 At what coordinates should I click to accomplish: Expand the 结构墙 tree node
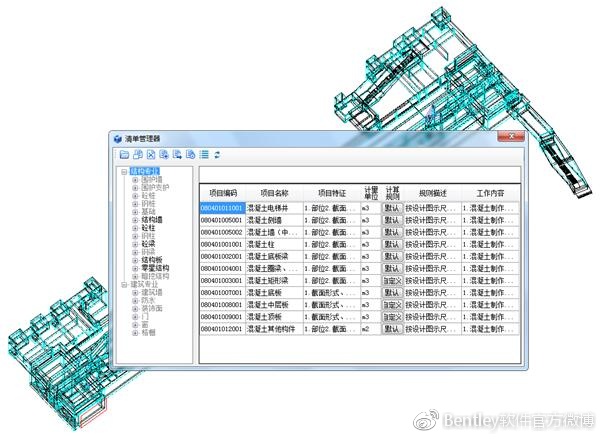pyautogui.click(x=135, y=219)
